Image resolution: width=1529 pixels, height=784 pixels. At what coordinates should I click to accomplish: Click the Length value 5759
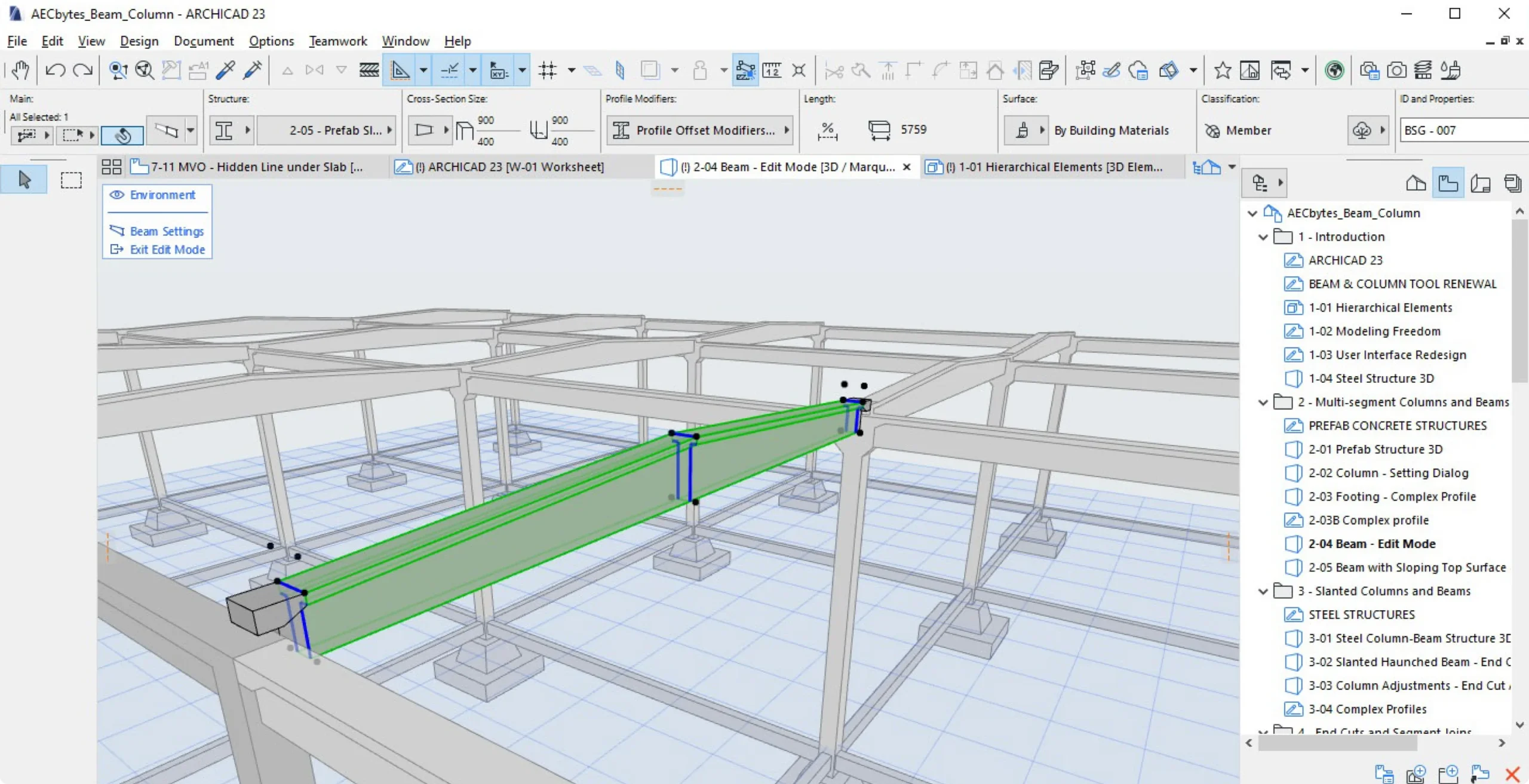click(x=913, y=130)
